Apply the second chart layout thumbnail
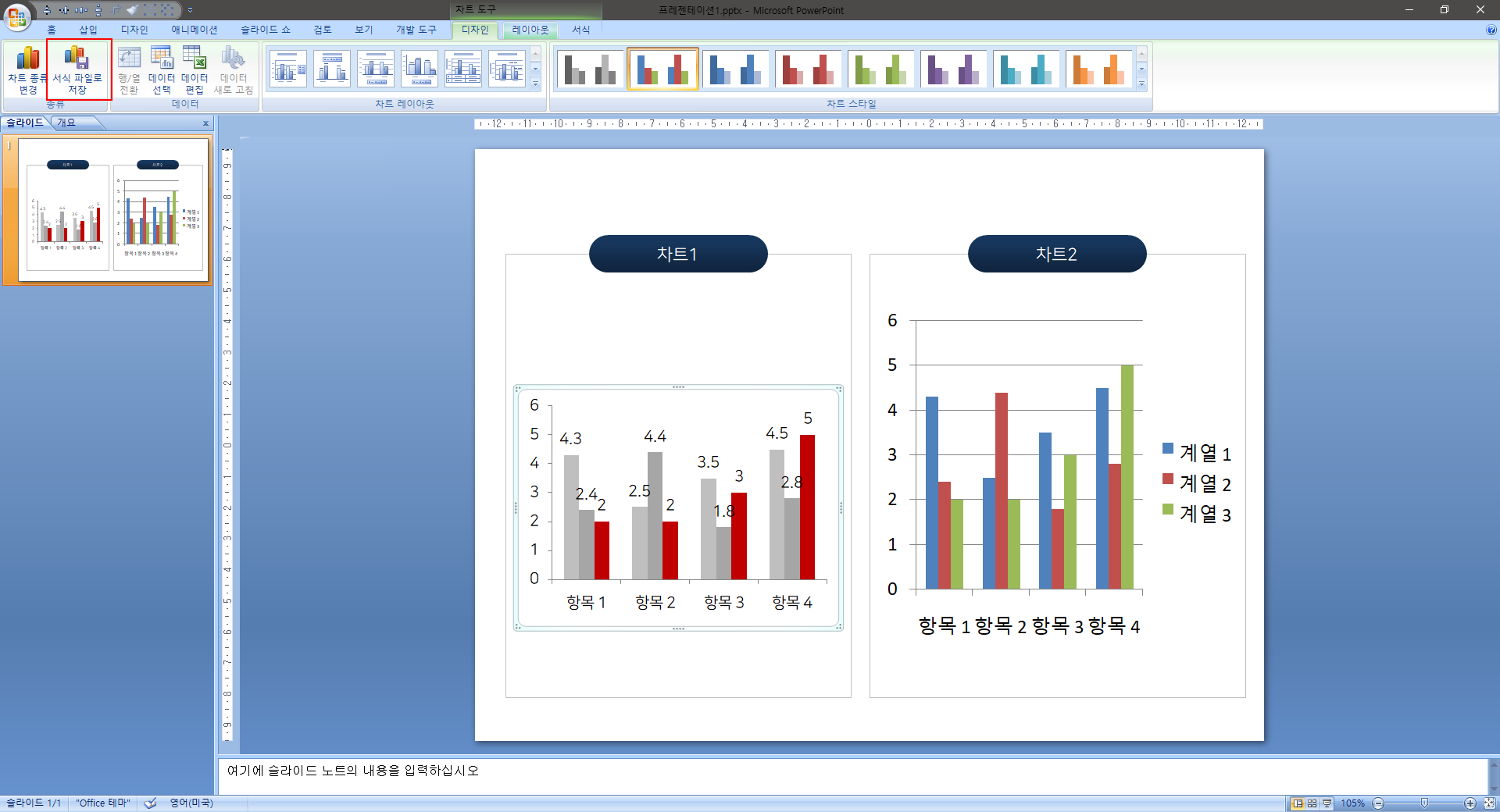The image size is (1500, 812). [x=332, y=69]
